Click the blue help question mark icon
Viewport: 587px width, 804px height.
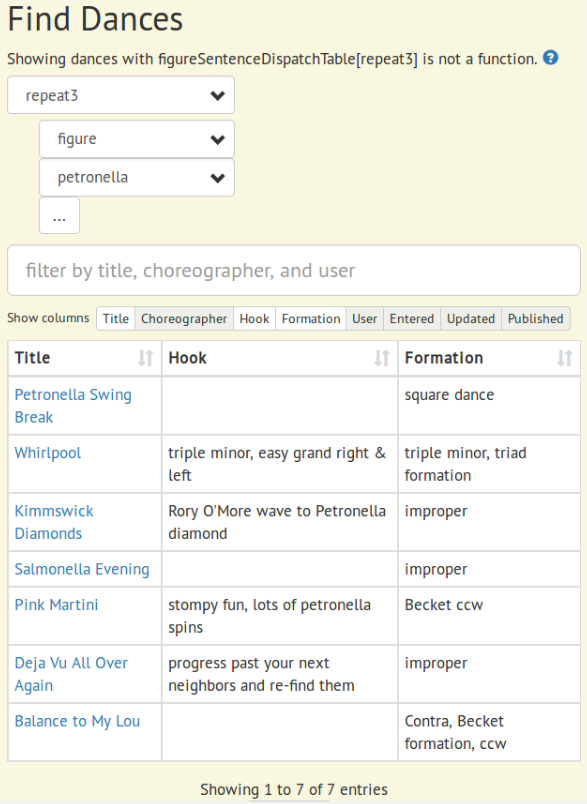(x=551, y=58)
